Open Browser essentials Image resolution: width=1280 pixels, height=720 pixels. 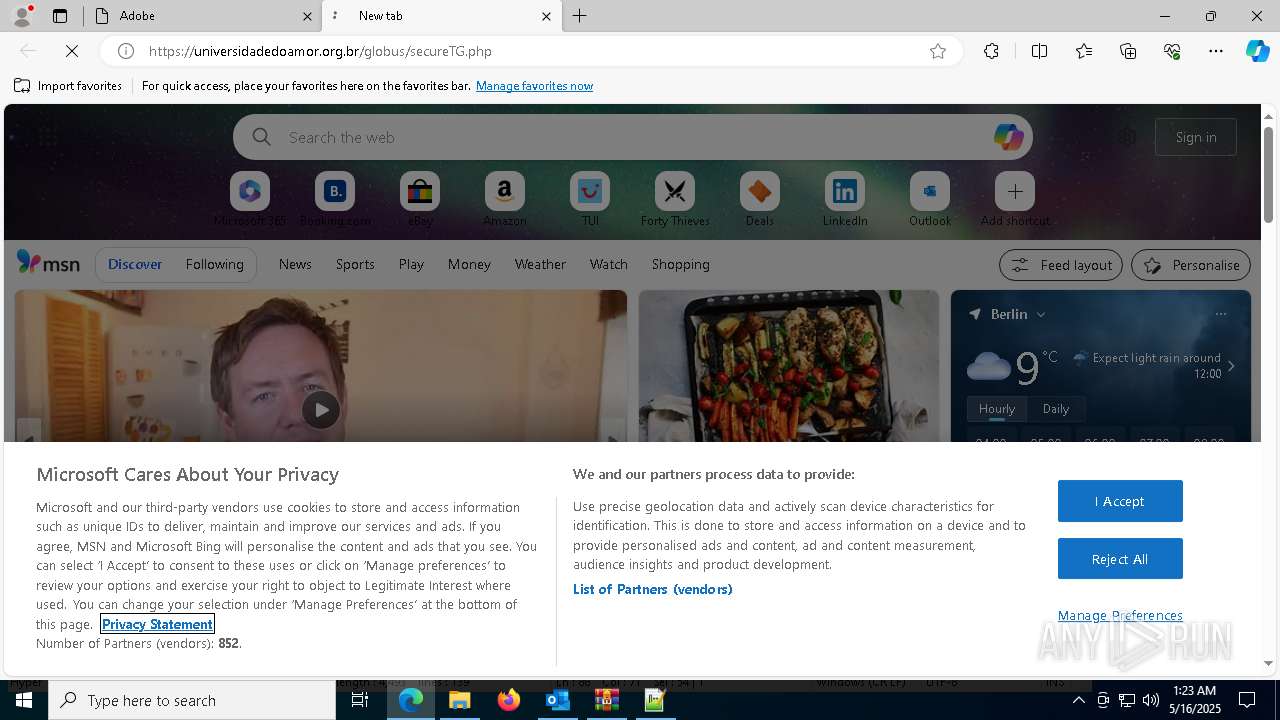(x=1172, y=51)
